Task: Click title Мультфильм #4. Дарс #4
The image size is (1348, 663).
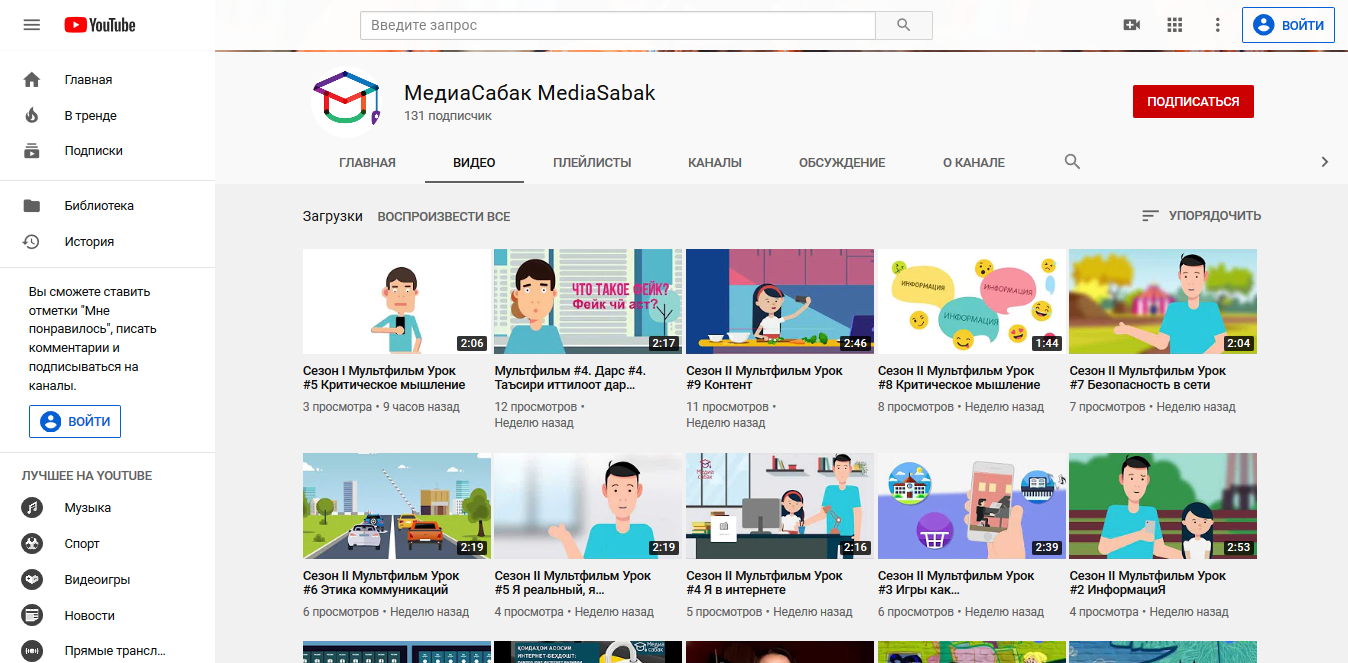Action: (x=571, y=378)
